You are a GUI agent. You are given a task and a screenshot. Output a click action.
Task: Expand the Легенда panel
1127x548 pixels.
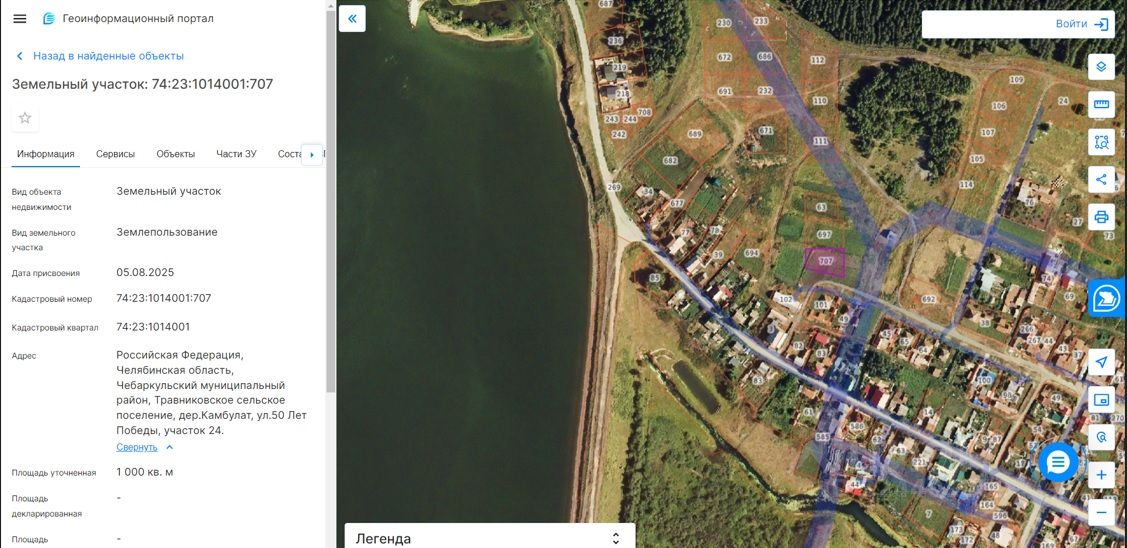489,538
